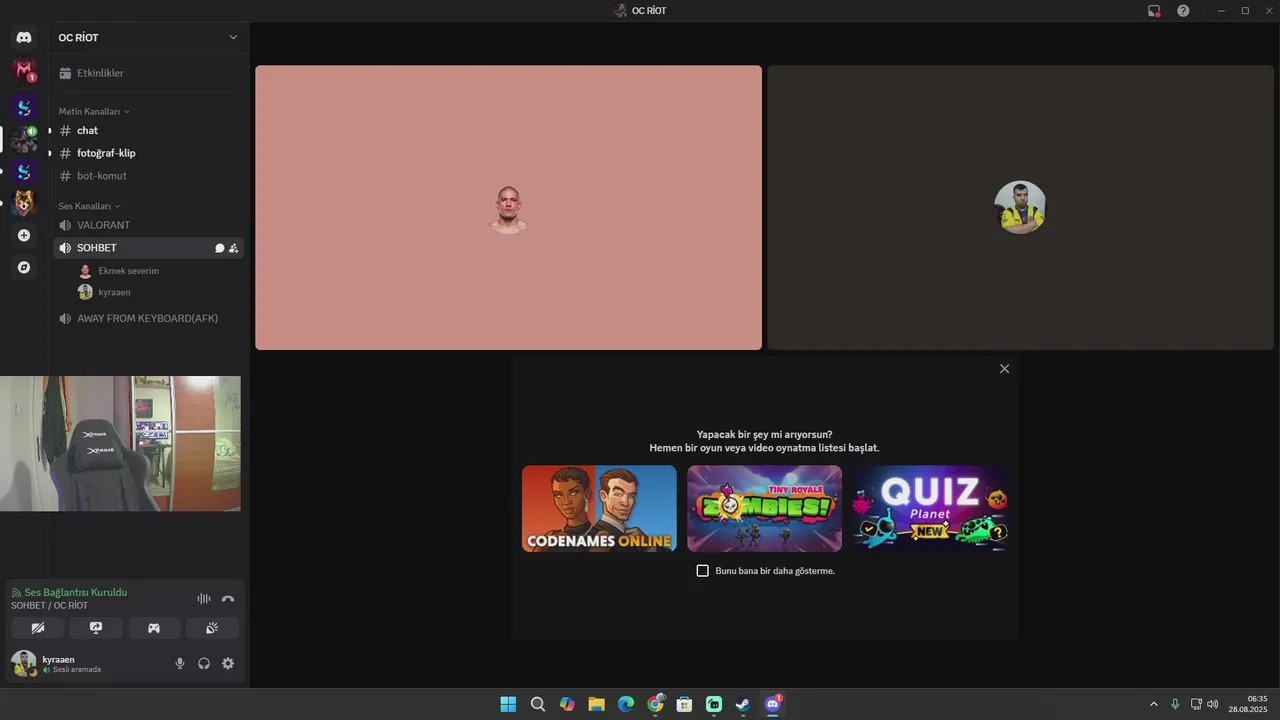Open the system tray volume control
This screenshot has width=1280, height=720.
1213,704
